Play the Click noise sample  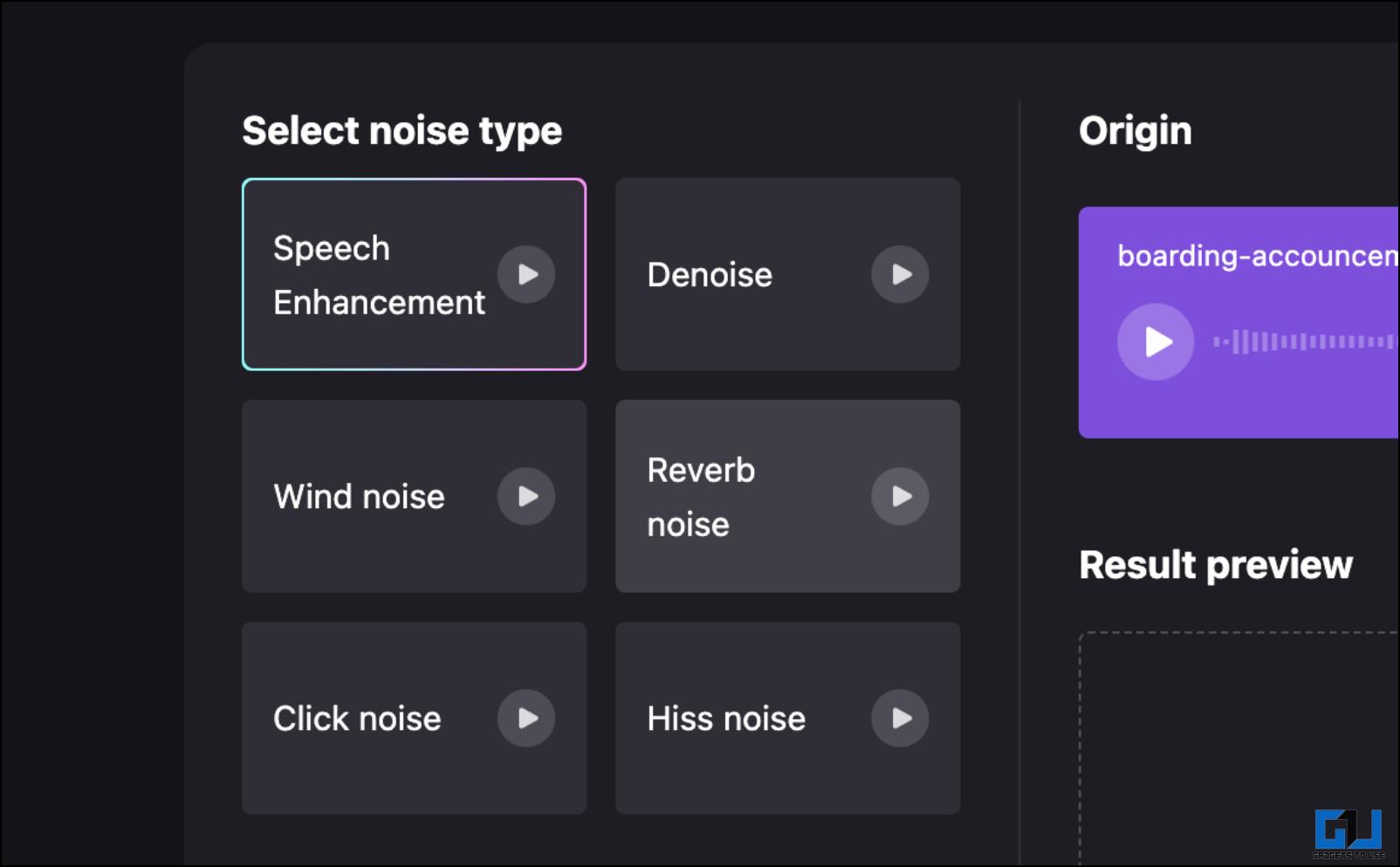(x=526, y=718)
